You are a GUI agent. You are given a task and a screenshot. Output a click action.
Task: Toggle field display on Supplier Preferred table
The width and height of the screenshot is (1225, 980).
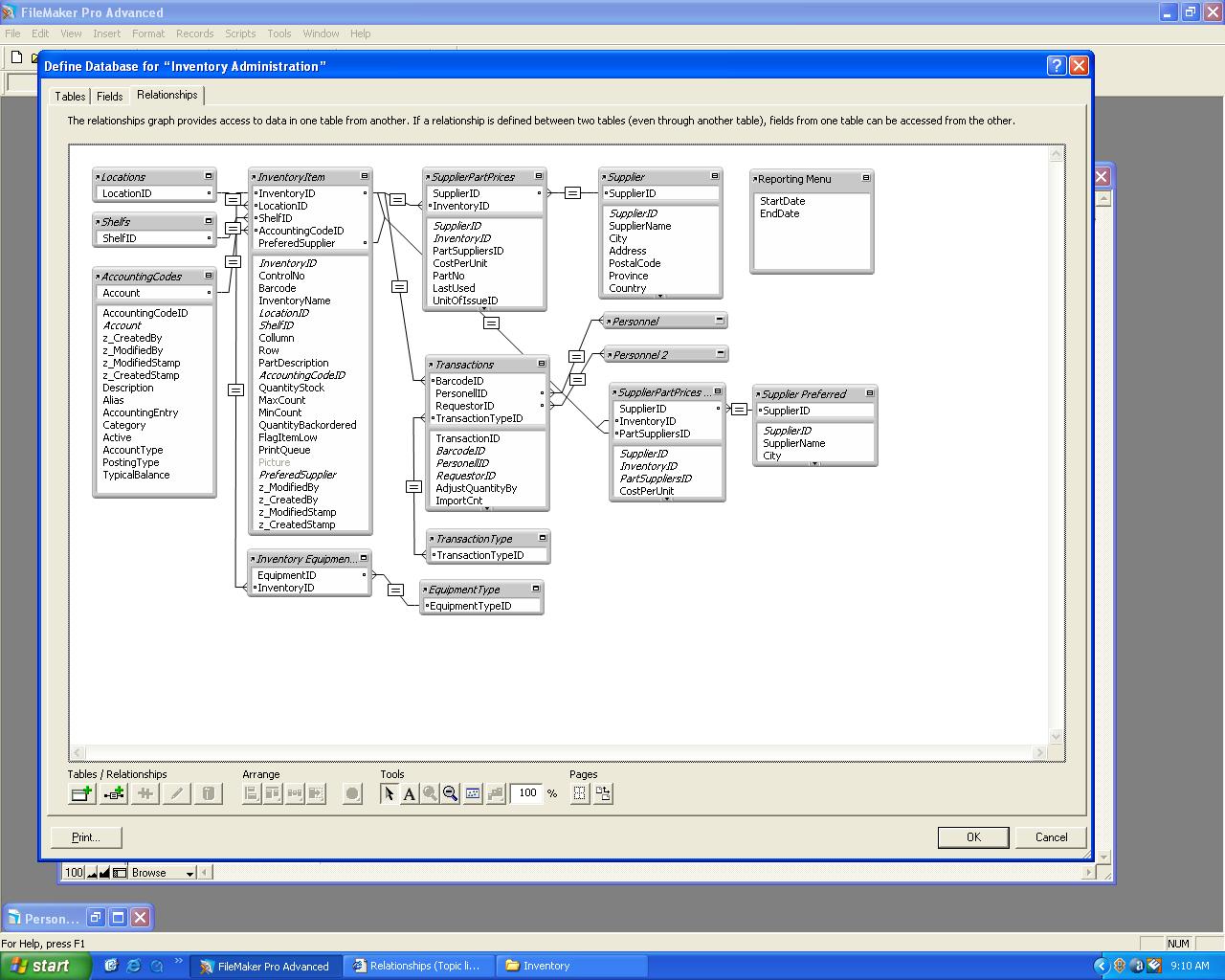point(870,393)
